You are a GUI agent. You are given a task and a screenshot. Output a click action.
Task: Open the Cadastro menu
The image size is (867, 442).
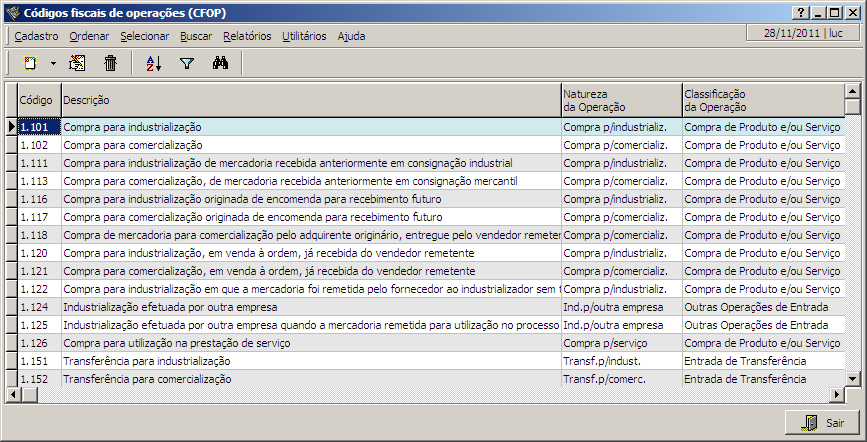(x=36, y=36)
